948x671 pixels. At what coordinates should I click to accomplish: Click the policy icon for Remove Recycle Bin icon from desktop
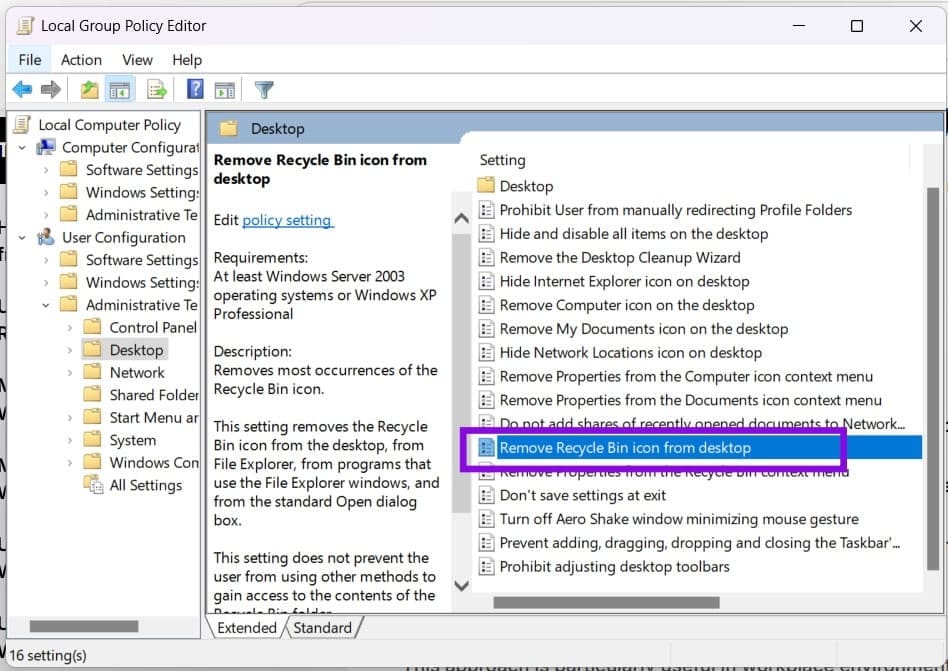tap(486, 448)
